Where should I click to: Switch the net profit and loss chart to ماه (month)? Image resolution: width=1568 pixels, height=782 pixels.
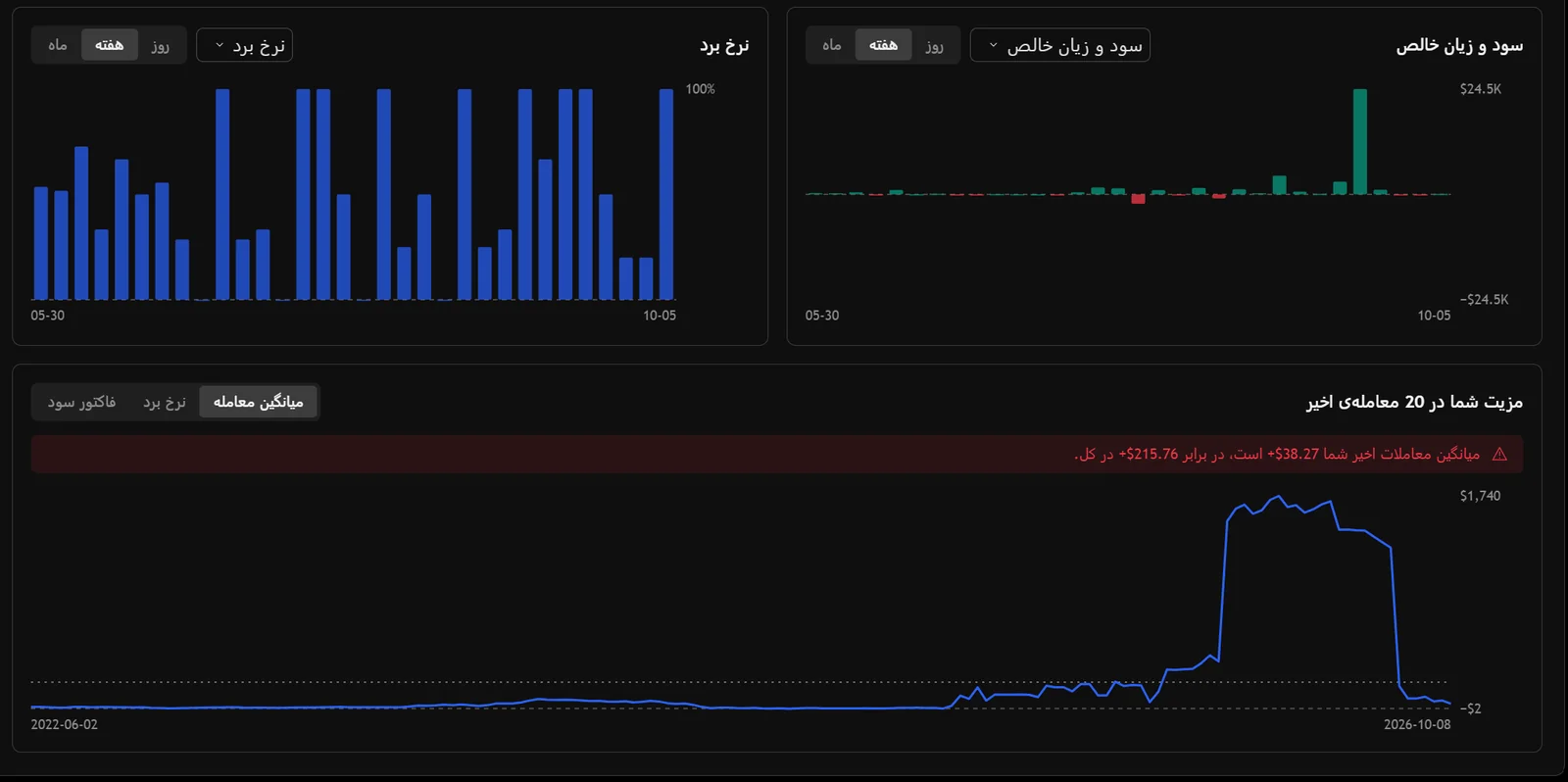point(832,45)
